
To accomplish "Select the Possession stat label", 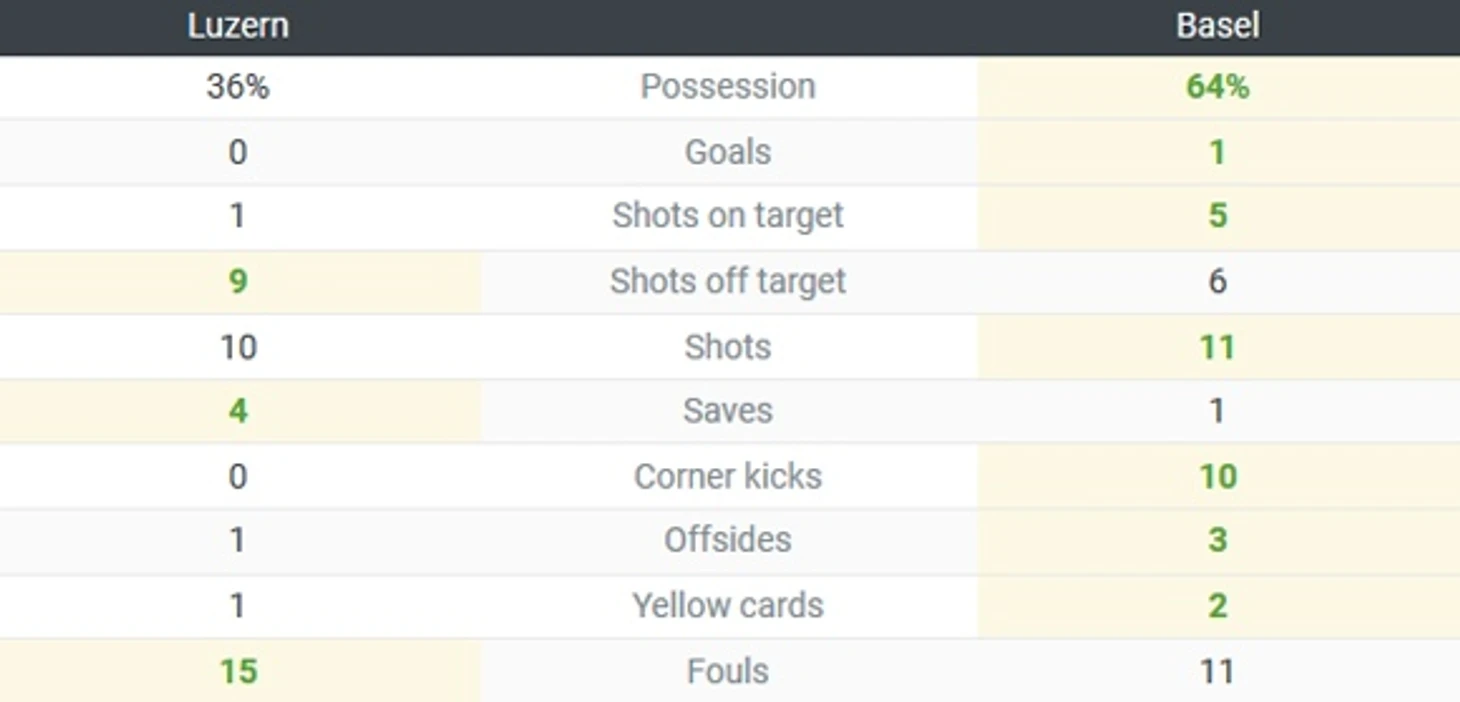I will pyautogui.click(x=728, y=87).
